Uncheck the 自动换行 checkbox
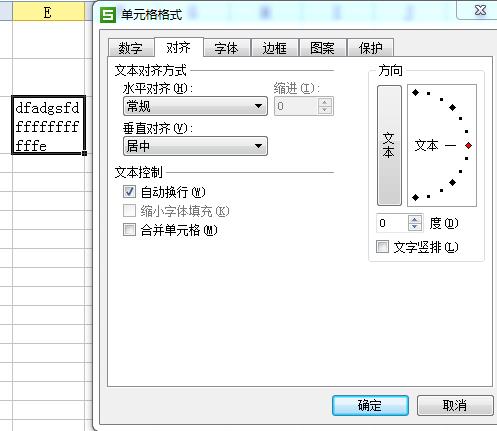 (x=129, y=192)
